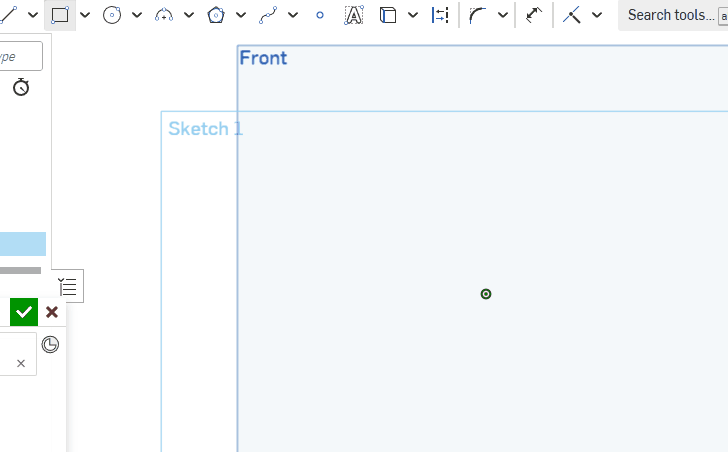Image resolution: width=728 pixels, height=452 pixels.
Task: Open the Search tools box
Action: click(x=672, y=15)
